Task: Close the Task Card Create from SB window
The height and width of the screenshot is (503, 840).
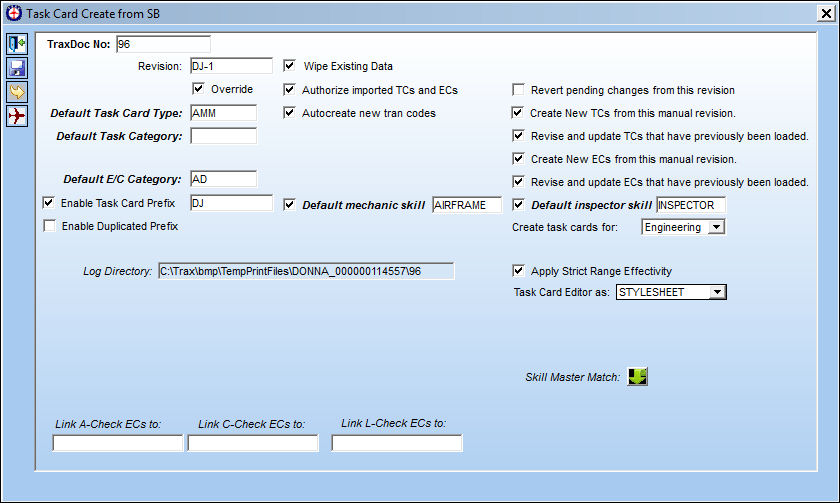Action: click(826, 13)
